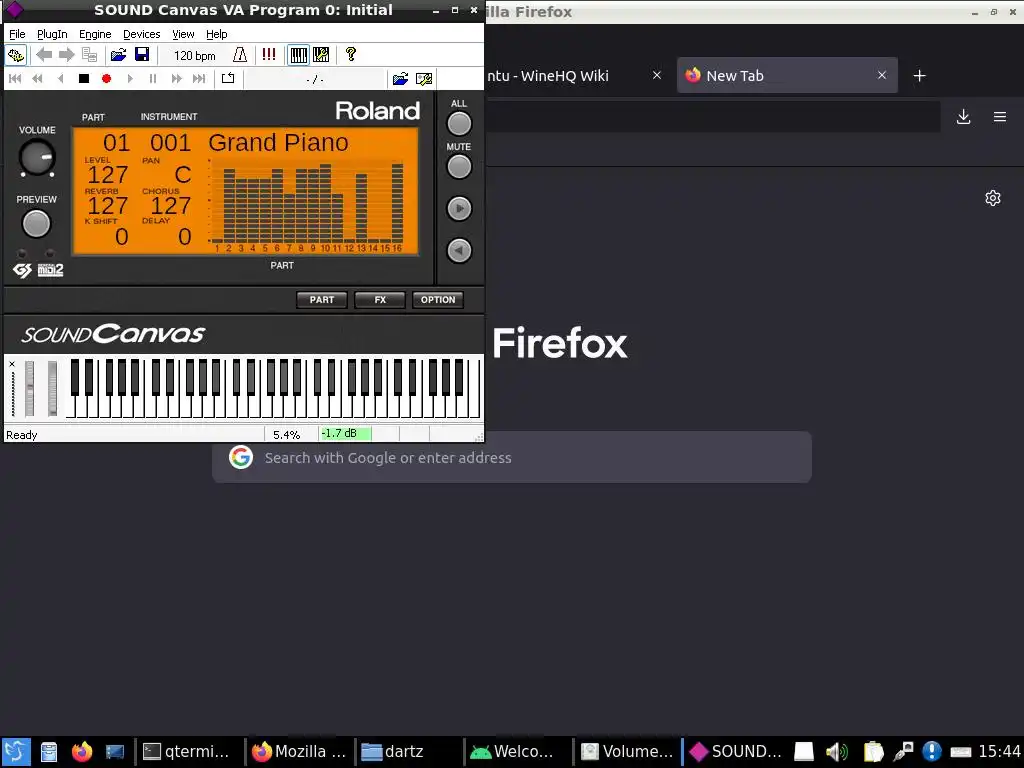Toggle the keyboard bar display icon

coord(298,55)
